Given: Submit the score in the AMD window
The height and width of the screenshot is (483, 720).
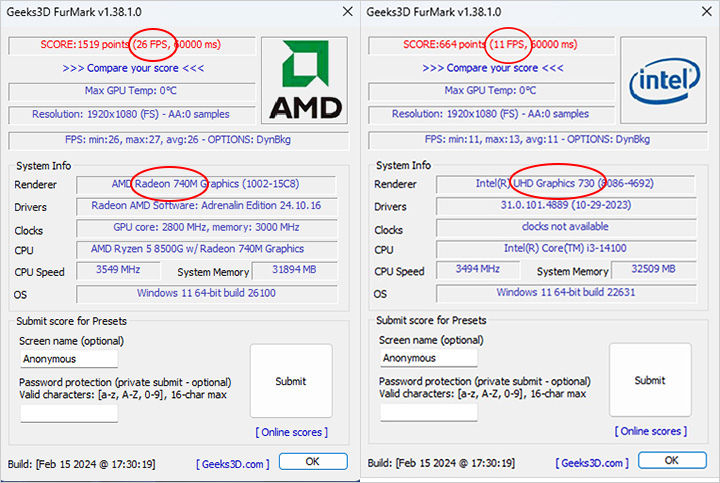Looking at the screenshot, I should click(x=291, y=381).
